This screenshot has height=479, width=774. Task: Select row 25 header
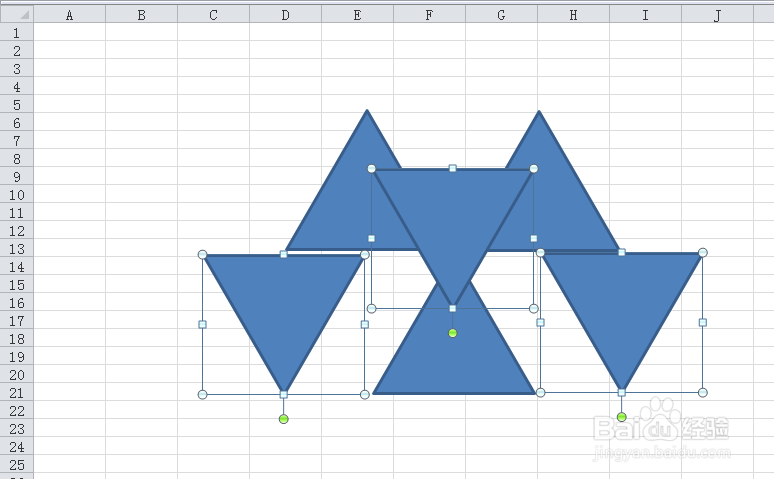click(x=17, y=465)
